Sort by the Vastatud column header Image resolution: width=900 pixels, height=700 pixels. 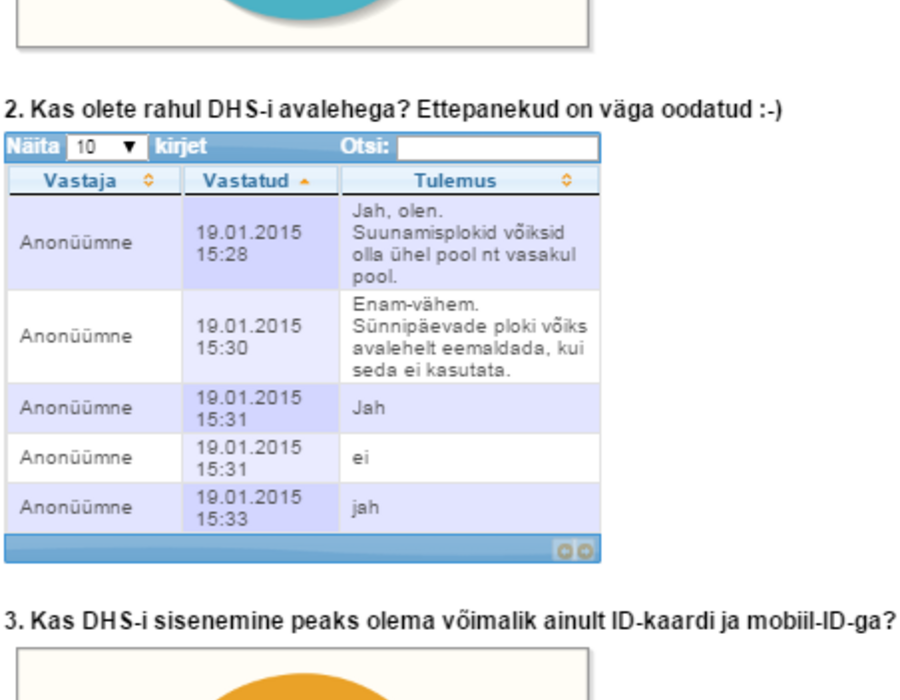tap(261, 181)
